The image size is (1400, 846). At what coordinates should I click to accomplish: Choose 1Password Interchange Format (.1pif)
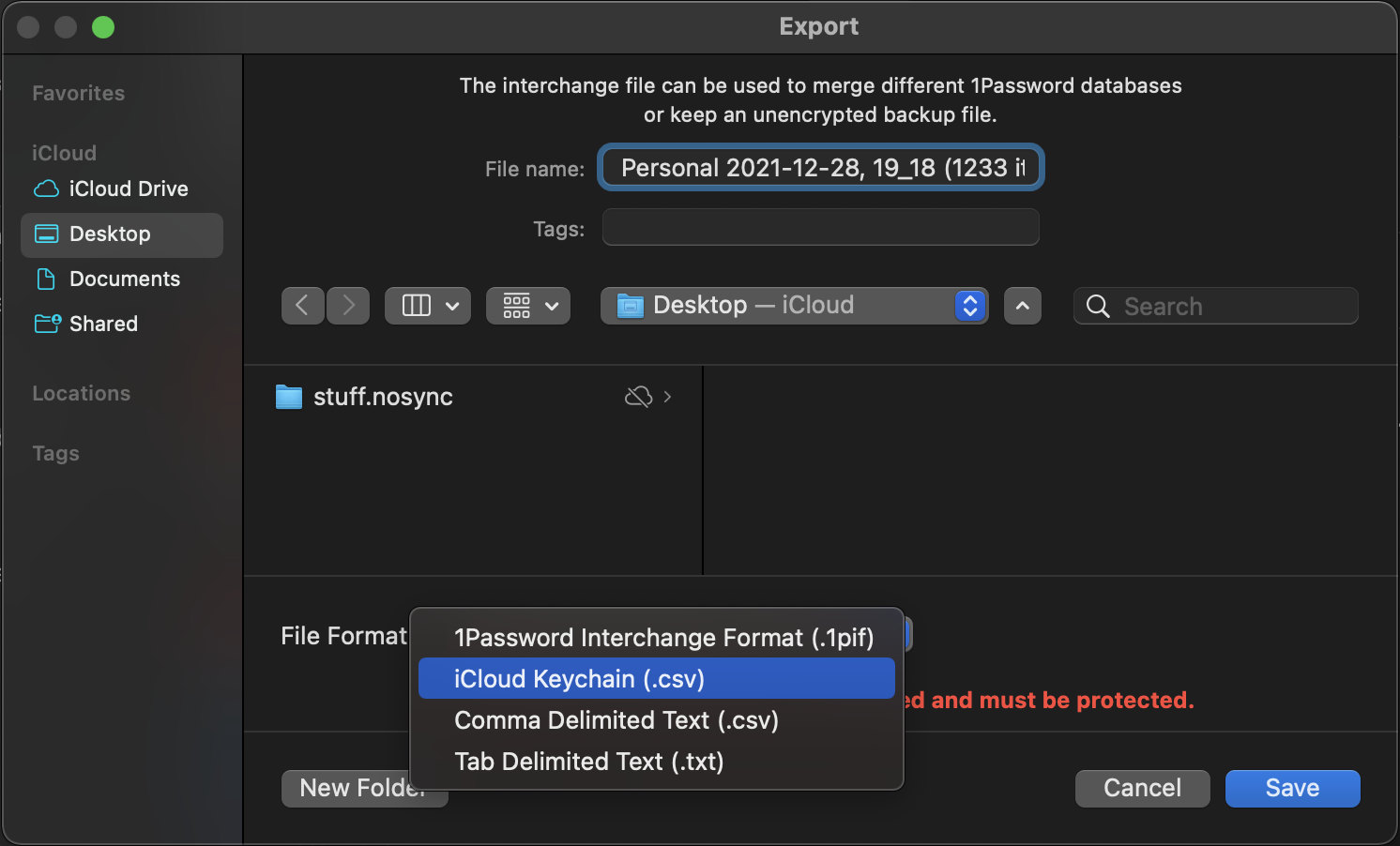coord(662,638)
